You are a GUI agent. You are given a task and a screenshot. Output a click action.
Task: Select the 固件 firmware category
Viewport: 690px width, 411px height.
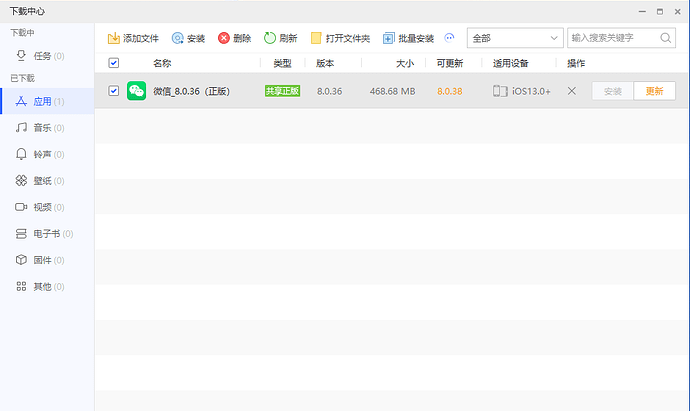[41, 260]
